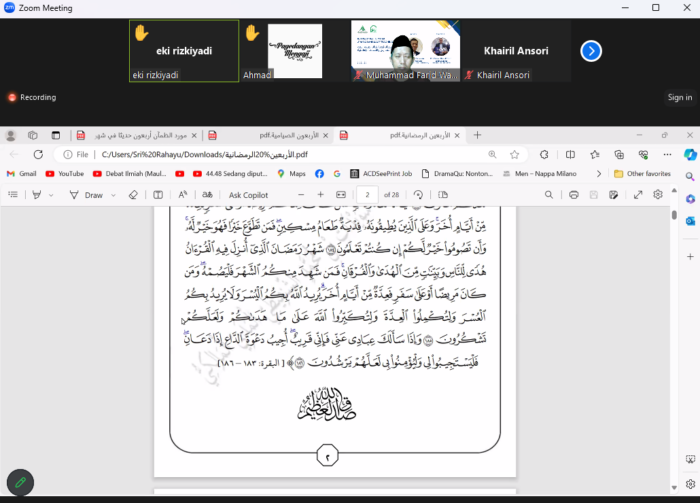
Task: Open Gmail bookmark
Action: pyautogui.click(x=21, y=174)
